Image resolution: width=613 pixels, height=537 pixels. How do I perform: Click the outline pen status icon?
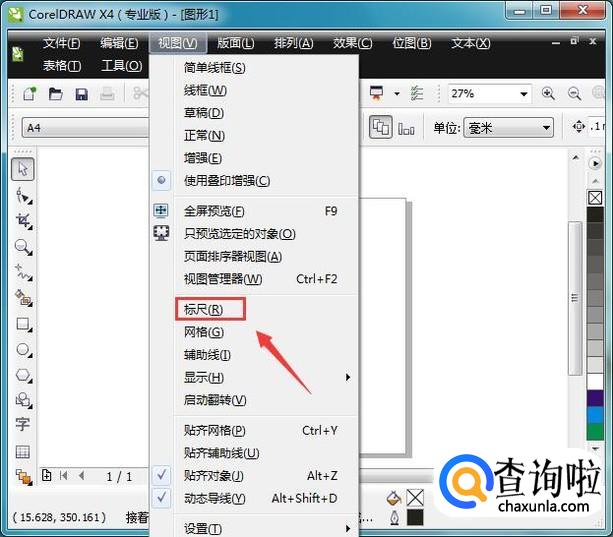[x=394, y=518]
